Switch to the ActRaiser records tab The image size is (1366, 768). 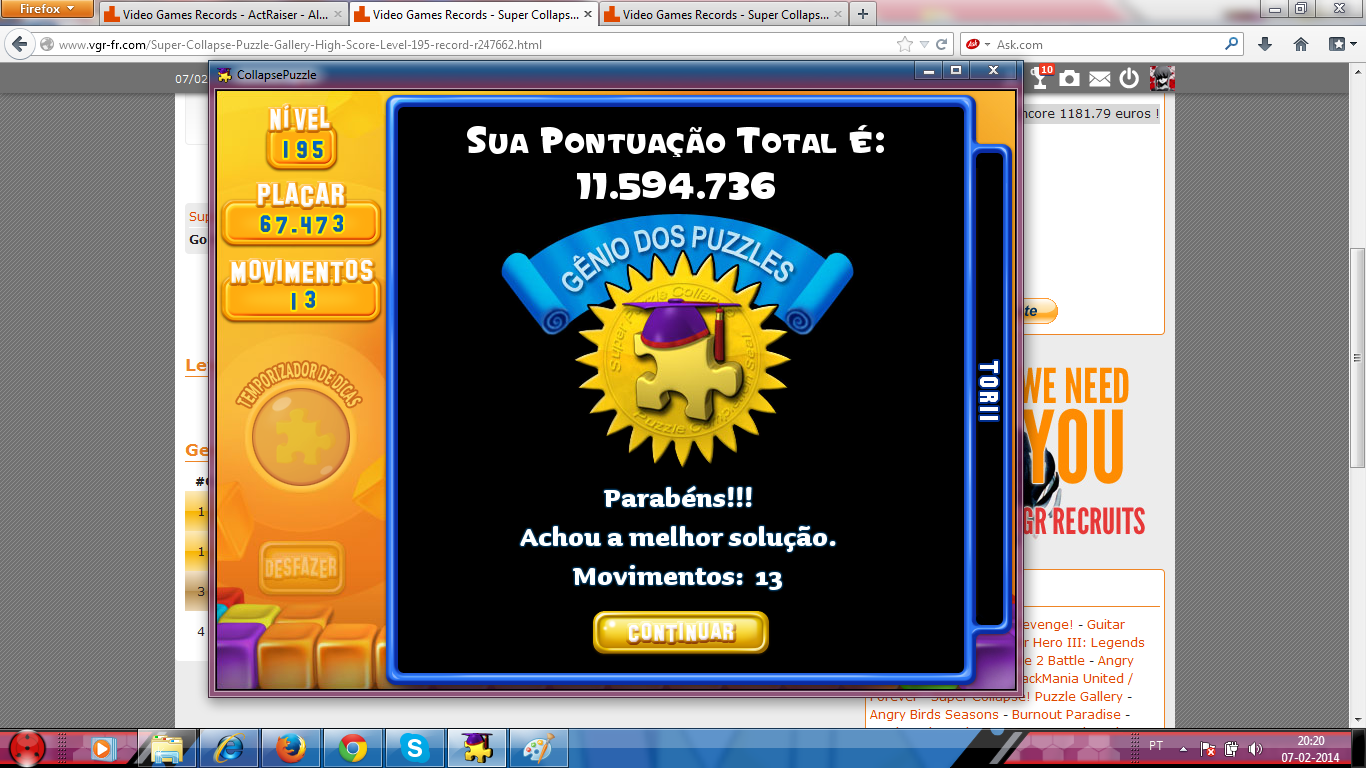(223, 15)
